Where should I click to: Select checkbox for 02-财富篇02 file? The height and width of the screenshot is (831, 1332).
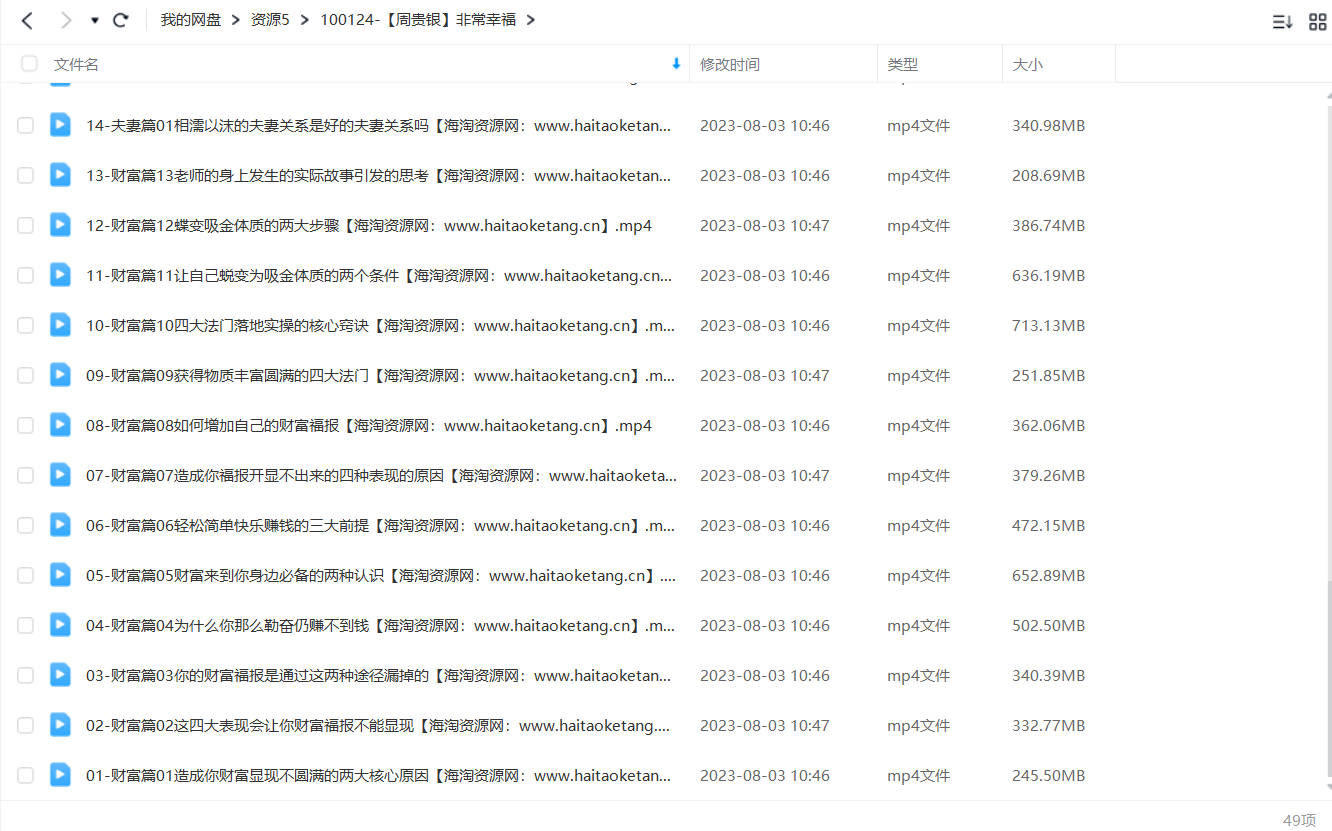(25, 725)
